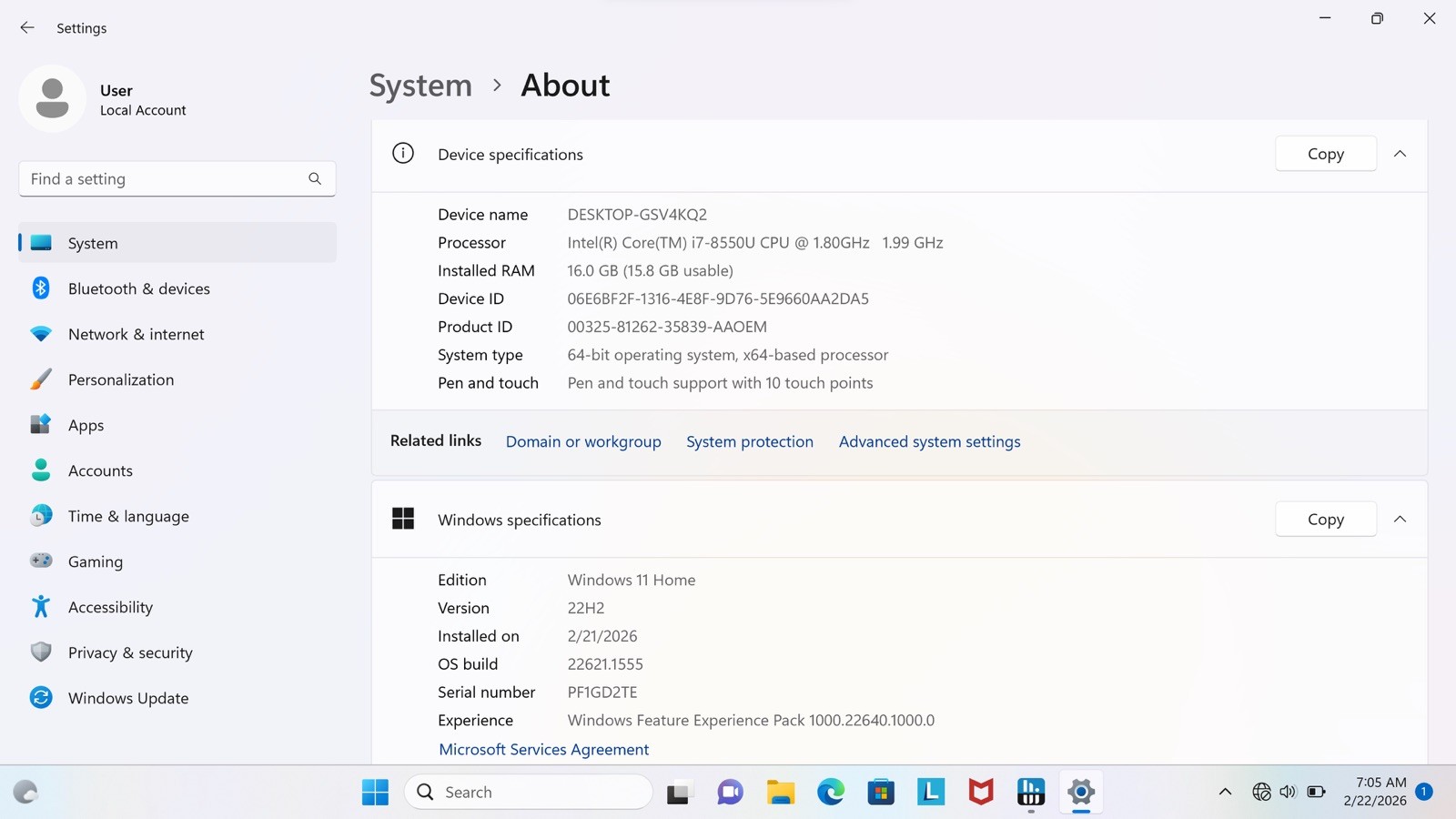Open File Explorer from the taskbar
The height and width of the screenshot is (819, 1456).
[x=780, y=793]
